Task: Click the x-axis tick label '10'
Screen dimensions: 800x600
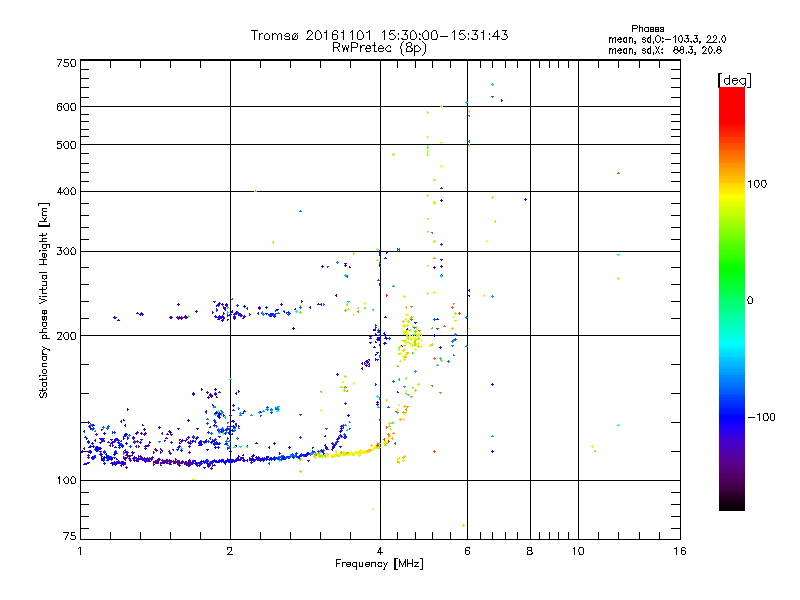Action: 578,551
